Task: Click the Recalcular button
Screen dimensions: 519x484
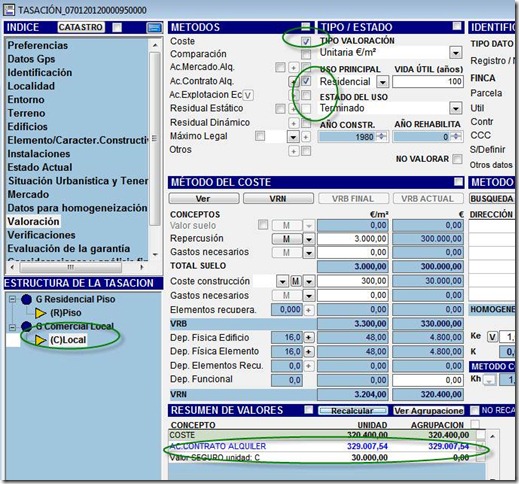Action: (353, 411)
